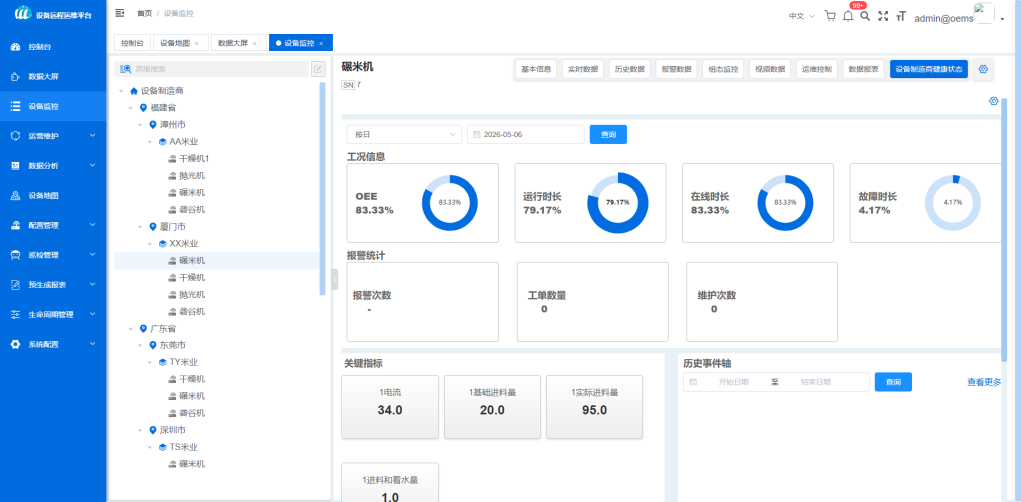Click 首页 in the breadcrumb
The height and width of the screenshot is (502, 1021).
pyautogui.click(x=145, y=13)
